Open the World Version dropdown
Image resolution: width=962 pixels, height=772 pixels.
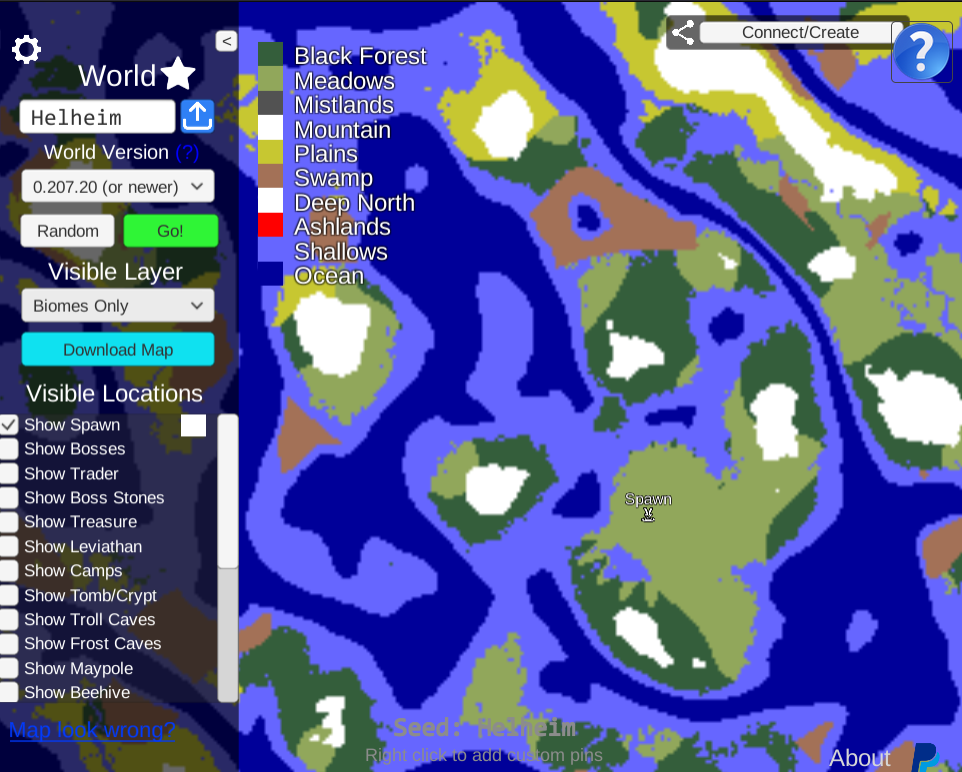coord(118,186)
